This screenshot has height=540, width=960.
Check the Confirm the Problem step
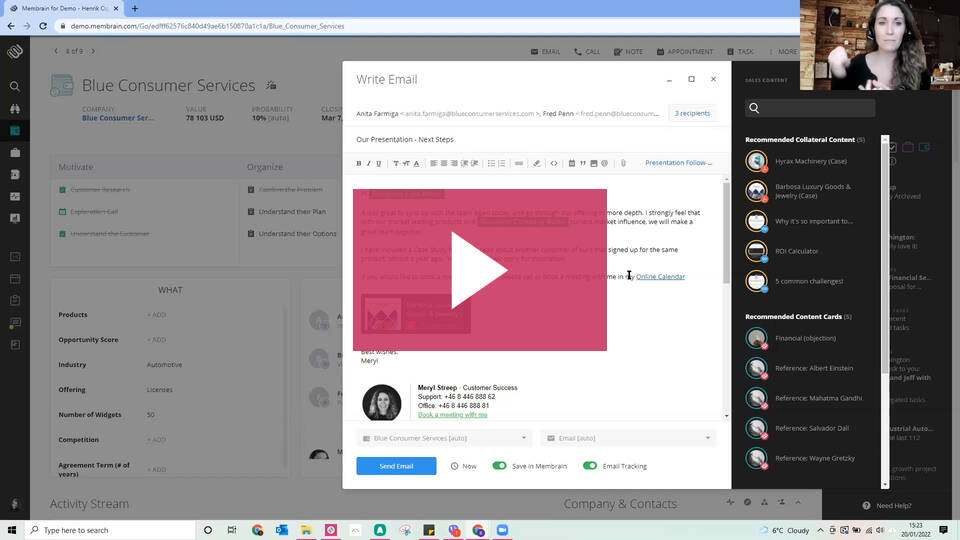pyautogui.click(x=251, y=190)
